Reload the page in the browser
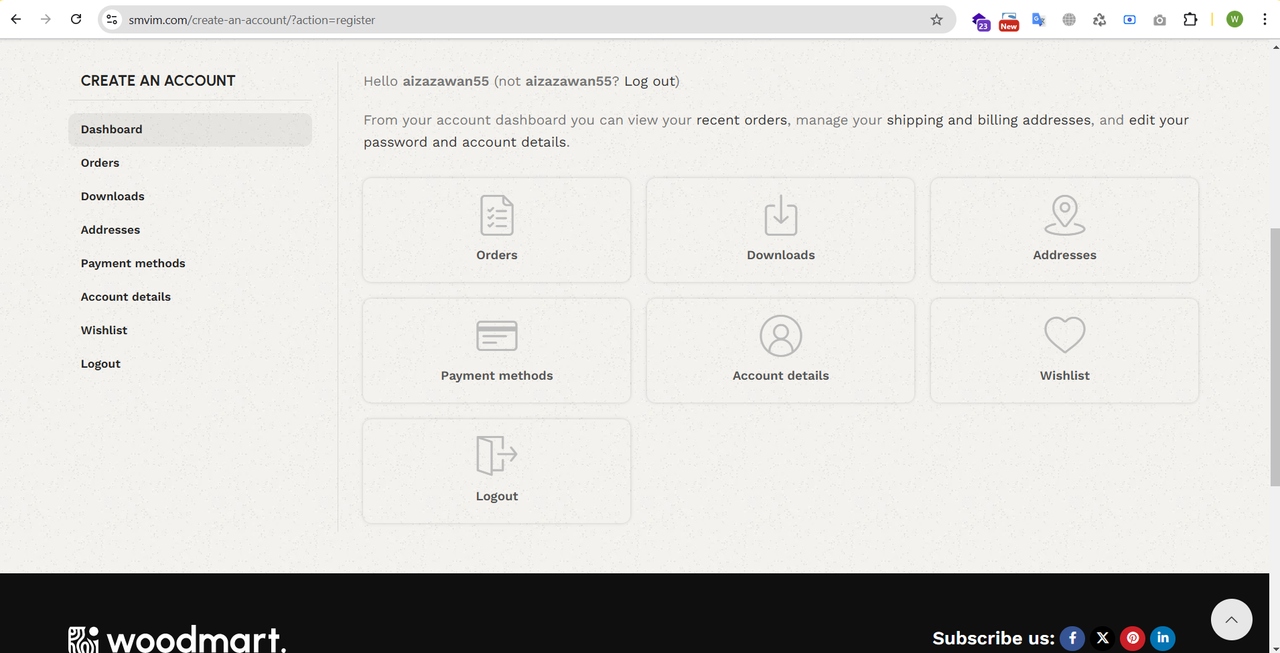The image size is (1280, 653). point(76,19)
